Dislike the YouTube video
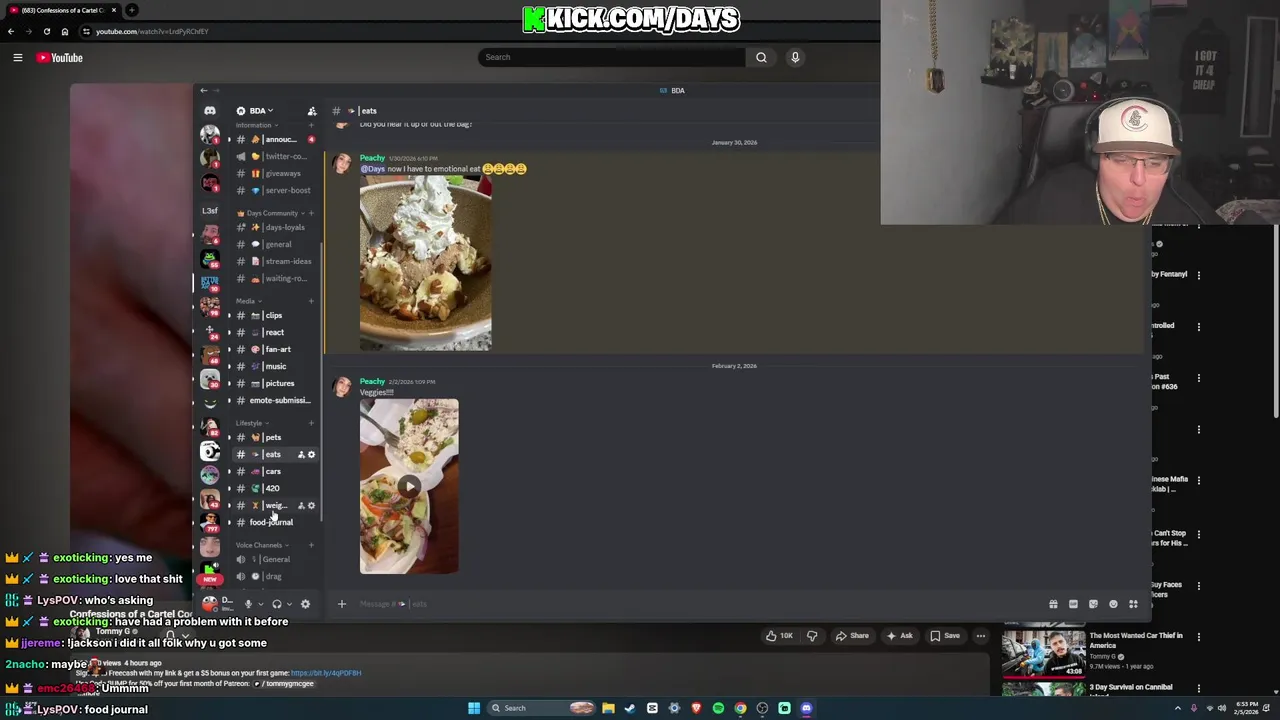1280x720 pixels. pyautogui.click(x=812, y=636)
